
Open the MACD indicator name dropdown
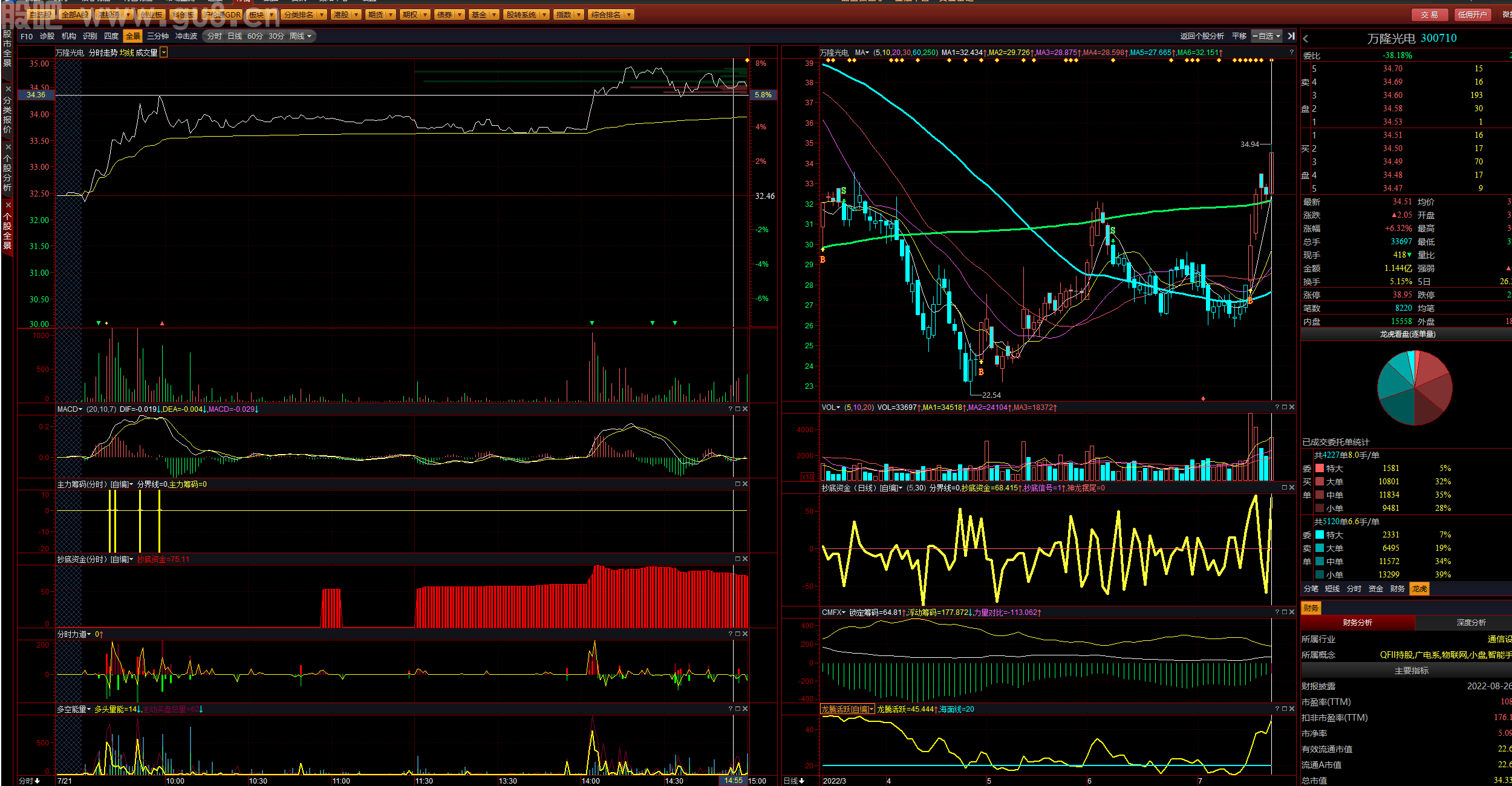[x=70, y=409]
